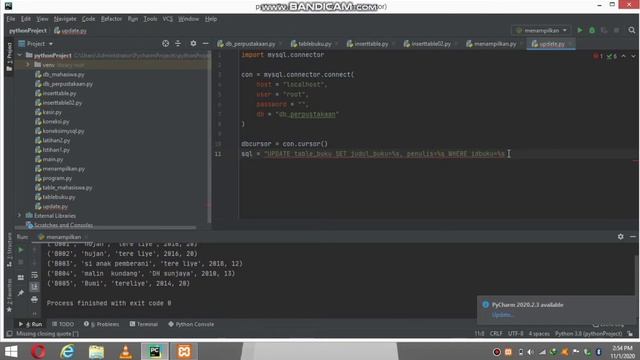Switch to menampilkan.py editor tab
Image resolution: width=640 pixels, height=360 pixels.
pos(495,44)
